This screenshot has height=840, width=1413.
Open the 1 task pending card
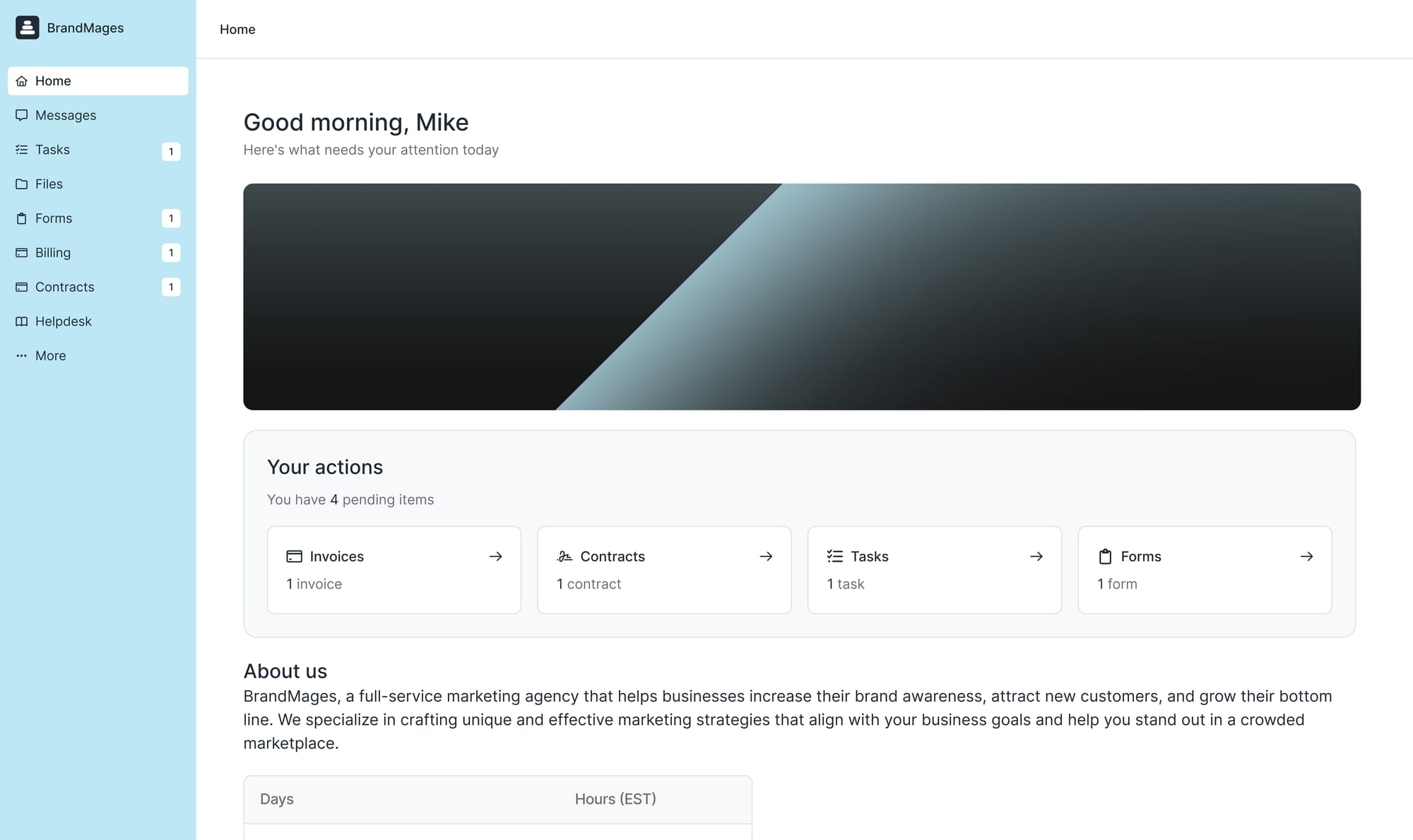pos(934,570)
